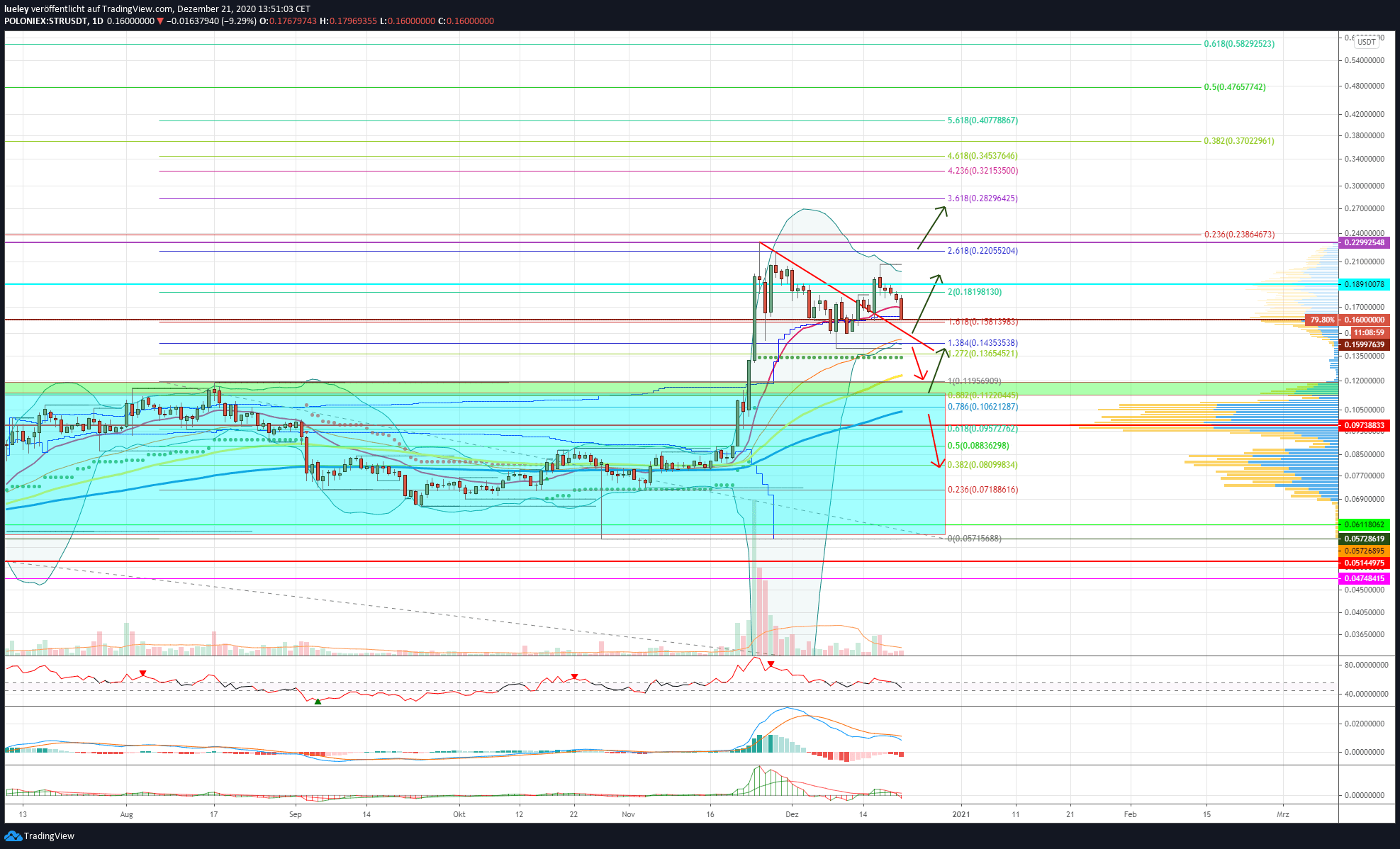Click the dark red price tag 0.15997639

coord(1364,344)
